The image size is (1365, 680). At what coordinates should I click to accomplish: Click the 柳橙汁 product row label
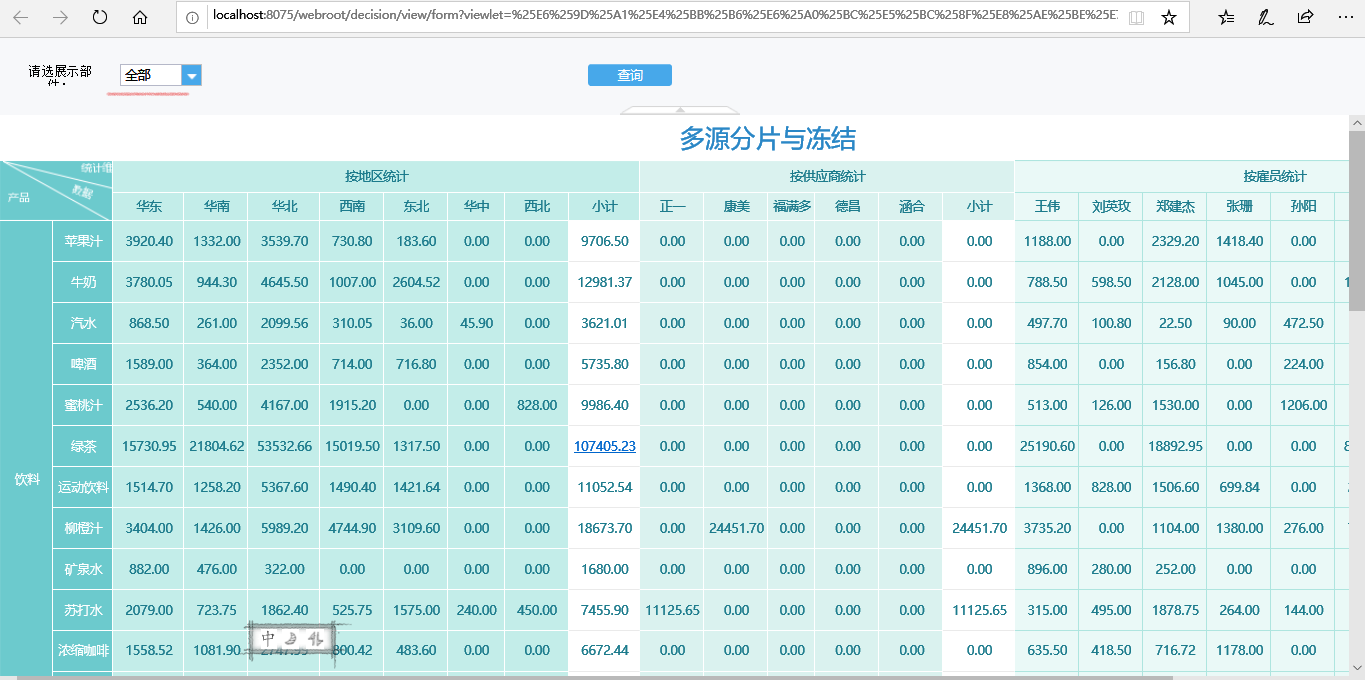point(83,528)
